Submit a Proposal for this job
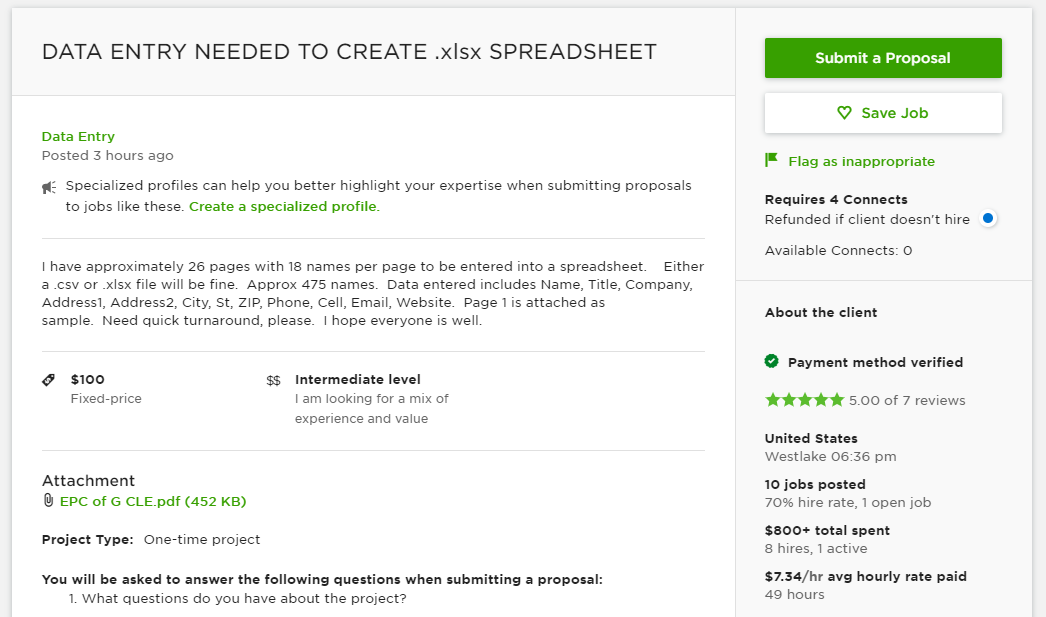The height and width of the screenshot is (617, 1046). coord(883,58)
